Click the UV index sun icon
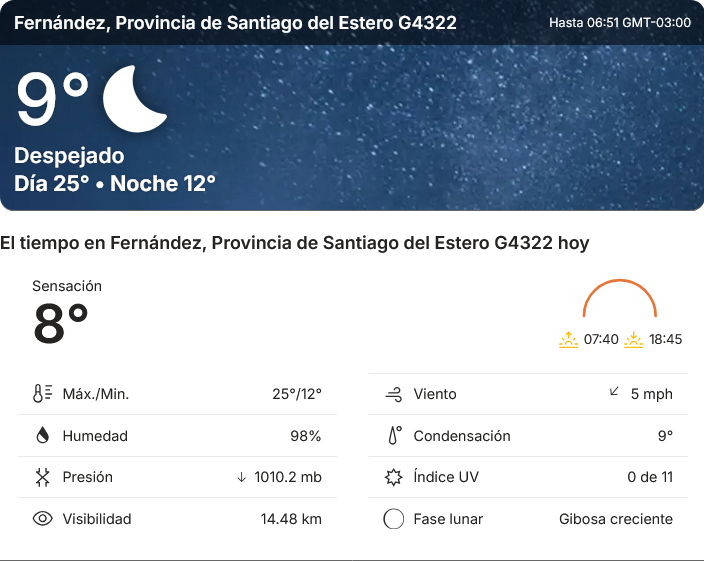Image resolution: width=704 pixels, height=561 pixels. 394,477
